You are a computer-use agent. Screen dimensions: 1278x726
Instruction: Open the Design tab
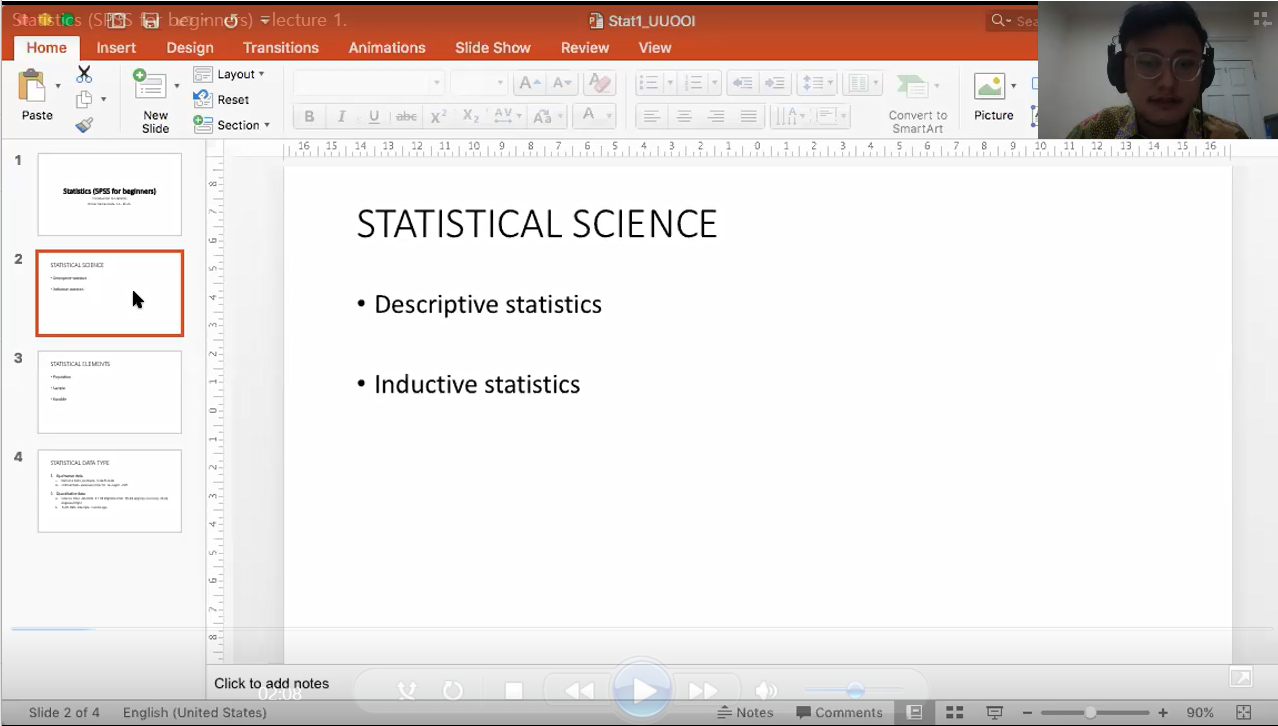(190, 47)
